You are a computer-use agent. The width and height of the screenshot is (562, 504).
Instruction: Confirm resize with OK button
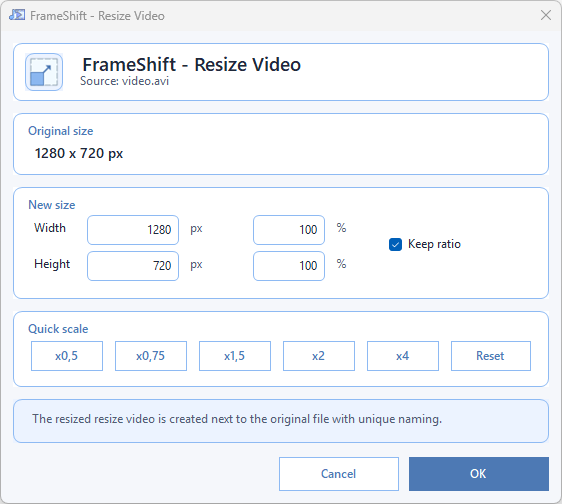(479, 474)
